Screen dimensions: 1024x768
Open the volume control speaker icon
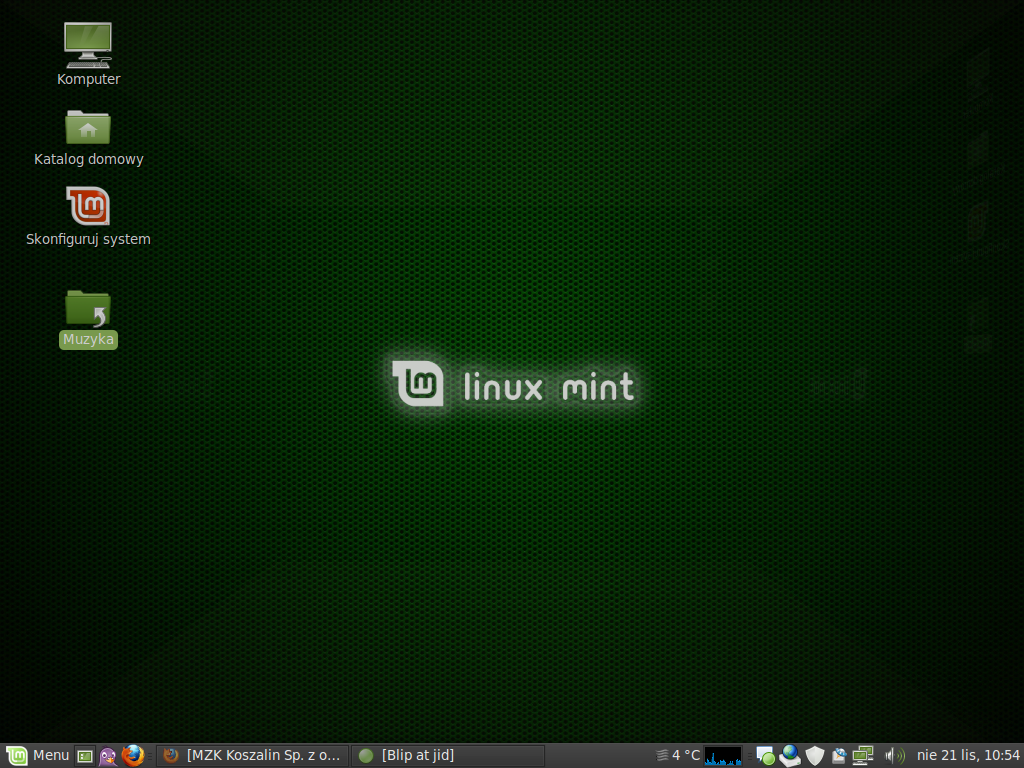895,756
